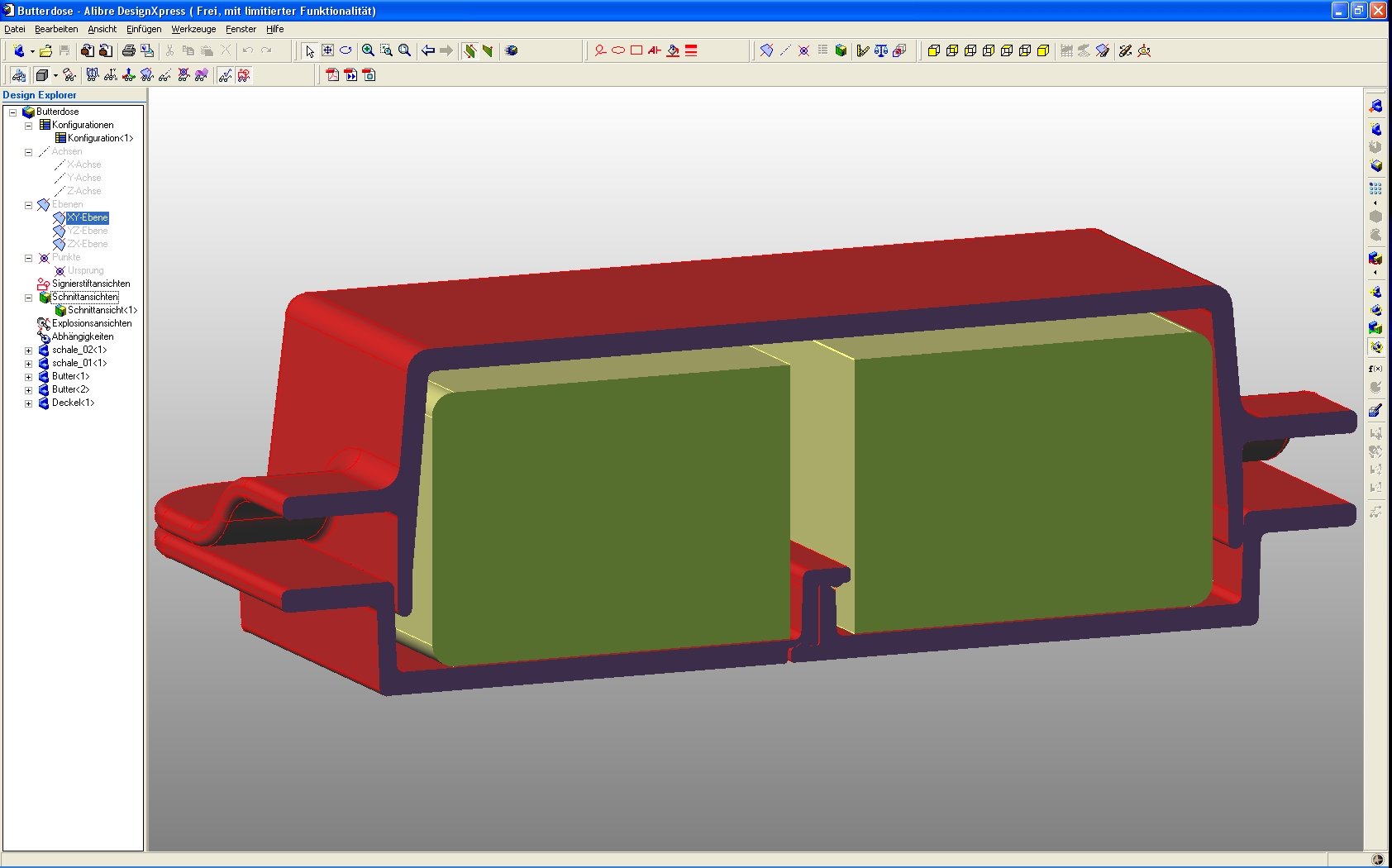1392x868 pixels.
Task: Click the red freehand markup icon
Action: click(x=600, y=50)
